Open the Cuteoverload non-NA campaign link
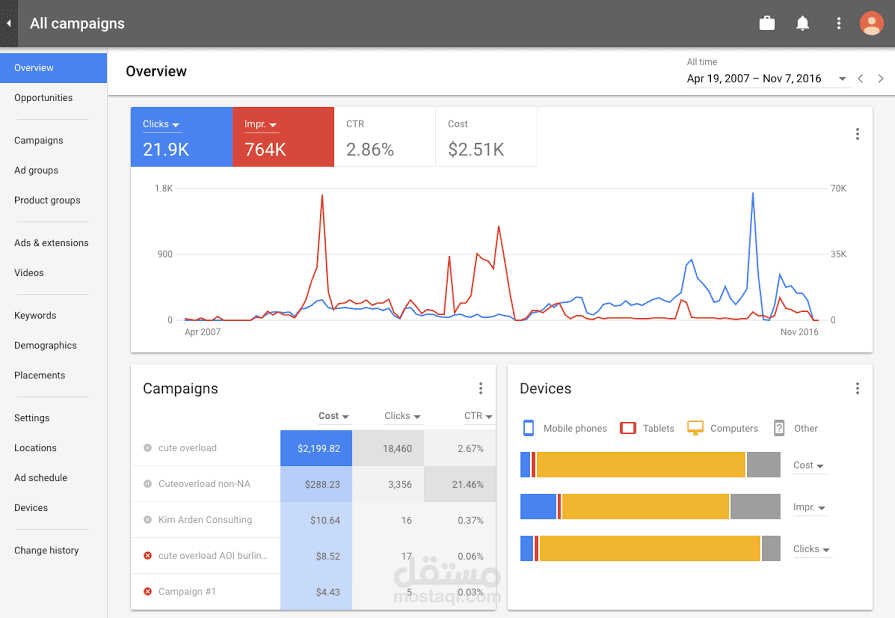Image resolution: width=895 pixels, height=618 pixels. pyautogui.click(x=204, y=484)
